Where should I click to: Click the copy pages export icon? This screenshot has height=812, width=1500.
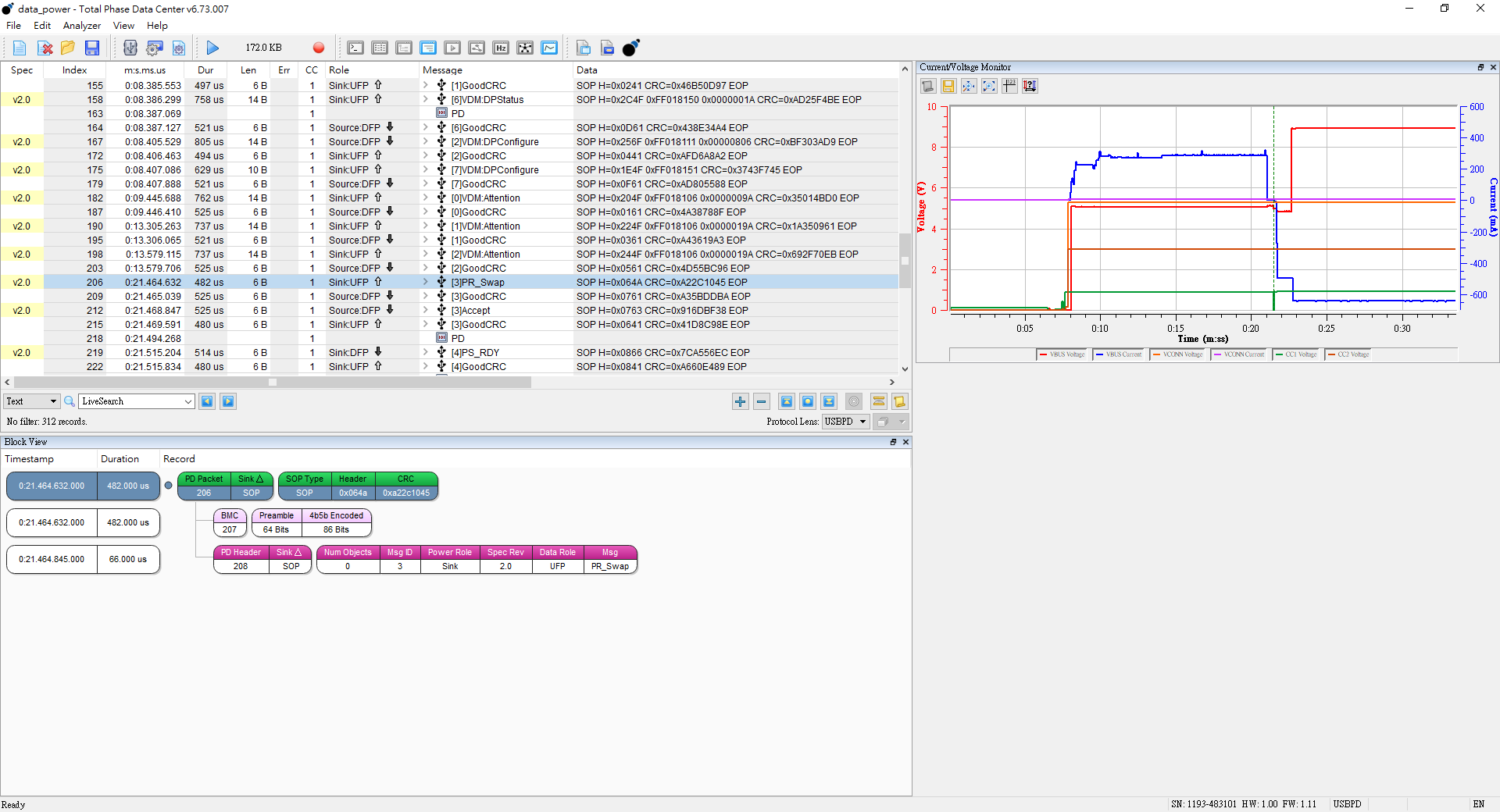(584, 48)
